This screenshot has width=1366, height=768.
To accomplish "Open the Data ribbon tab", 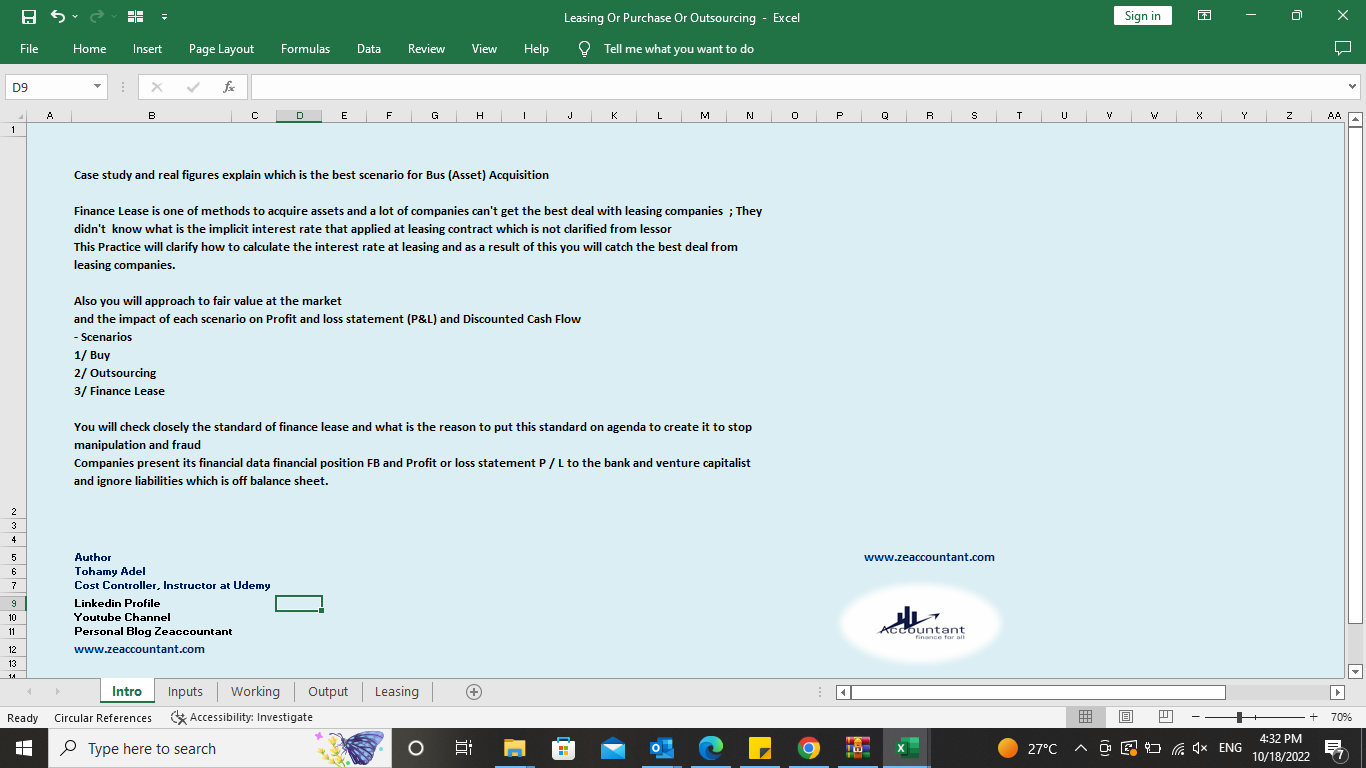I will point(369,49).
